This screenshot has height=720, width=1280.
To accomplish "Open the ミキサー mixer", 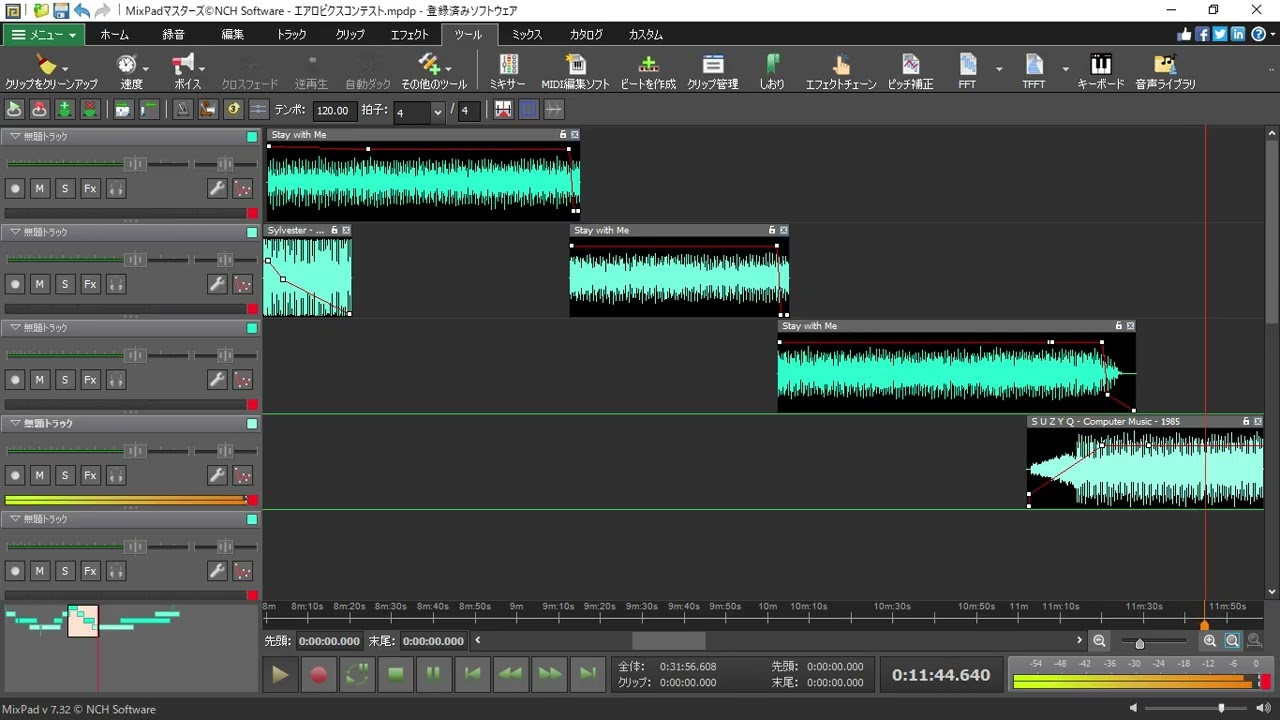I will point(507,71).
